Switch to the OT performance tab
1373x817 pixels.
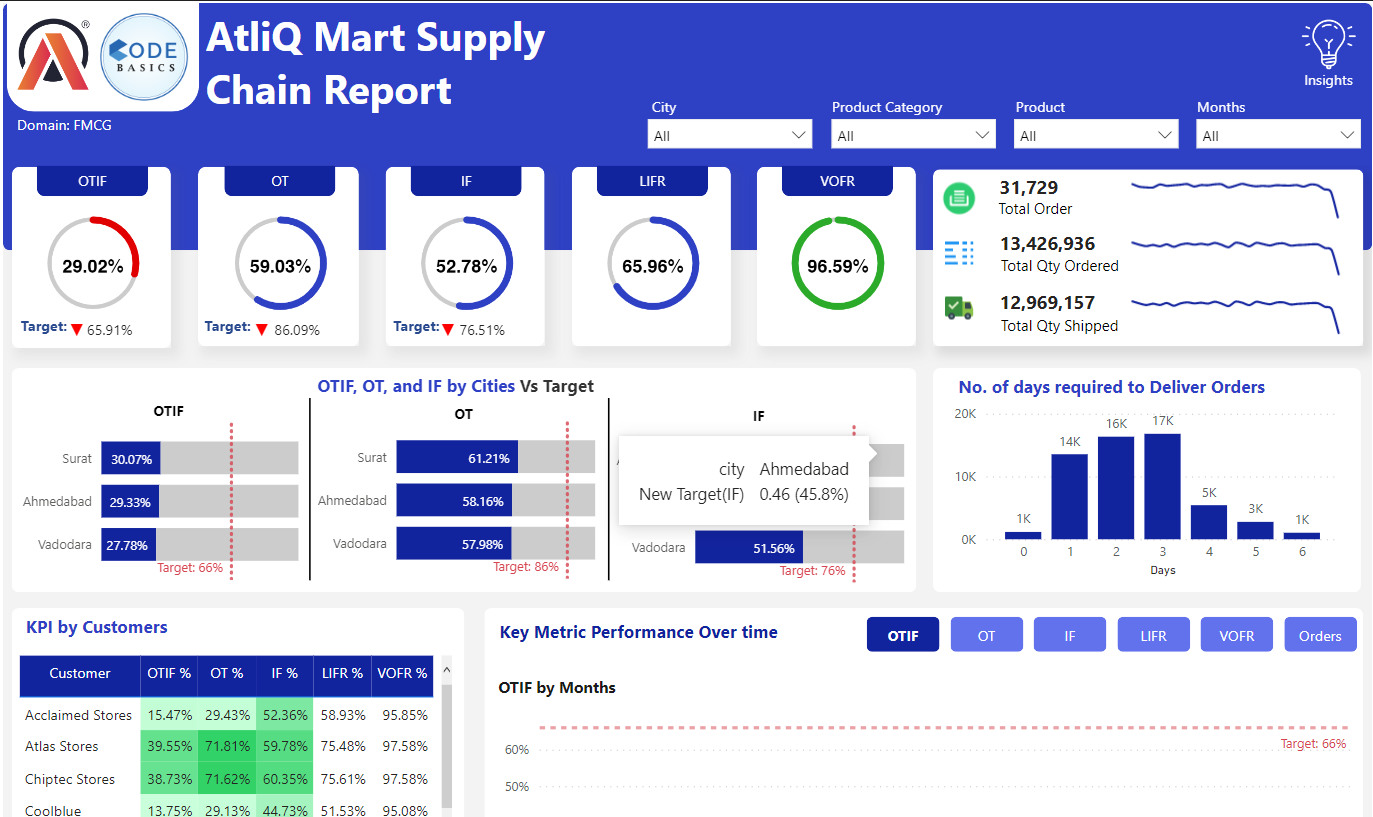pyautogui.click(x=279, y=181)
